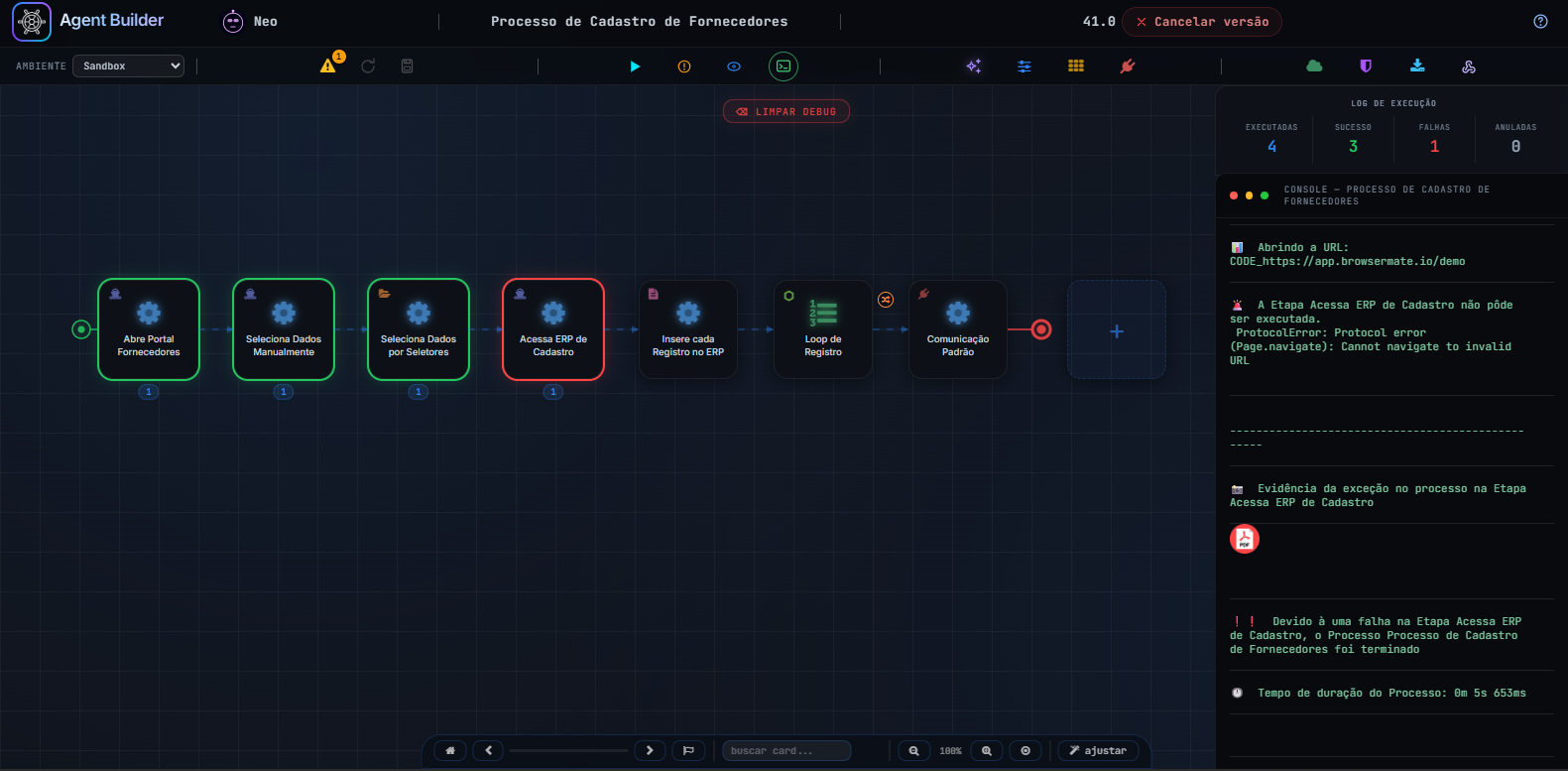Viewport: 1568px width, 771px height.
Task: Select the Loop de Registro card
Action: 823,329
